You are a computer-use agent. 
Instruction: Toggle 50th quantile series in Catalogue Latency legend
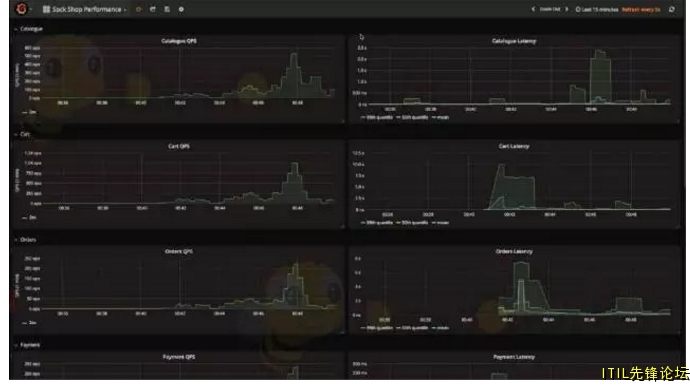[x=412, y=117]
